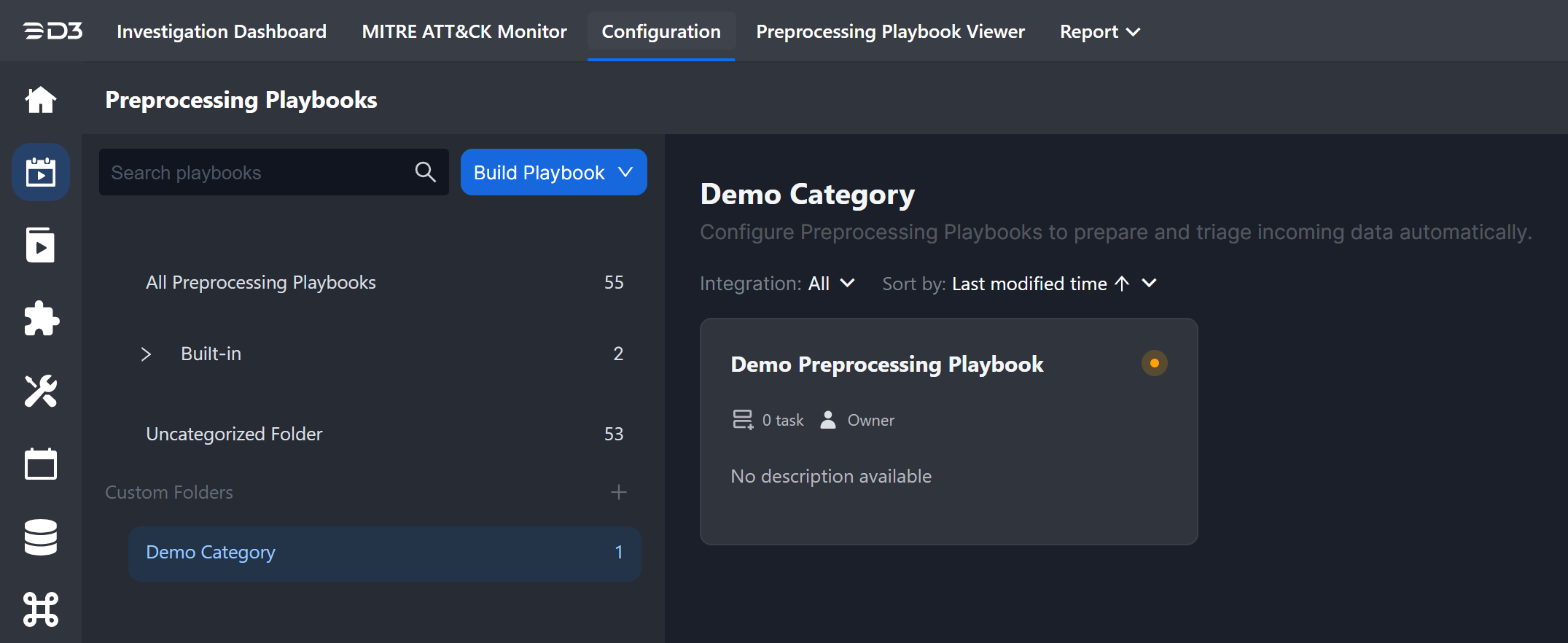Open the database stack sidebar icon

point(41,537)
